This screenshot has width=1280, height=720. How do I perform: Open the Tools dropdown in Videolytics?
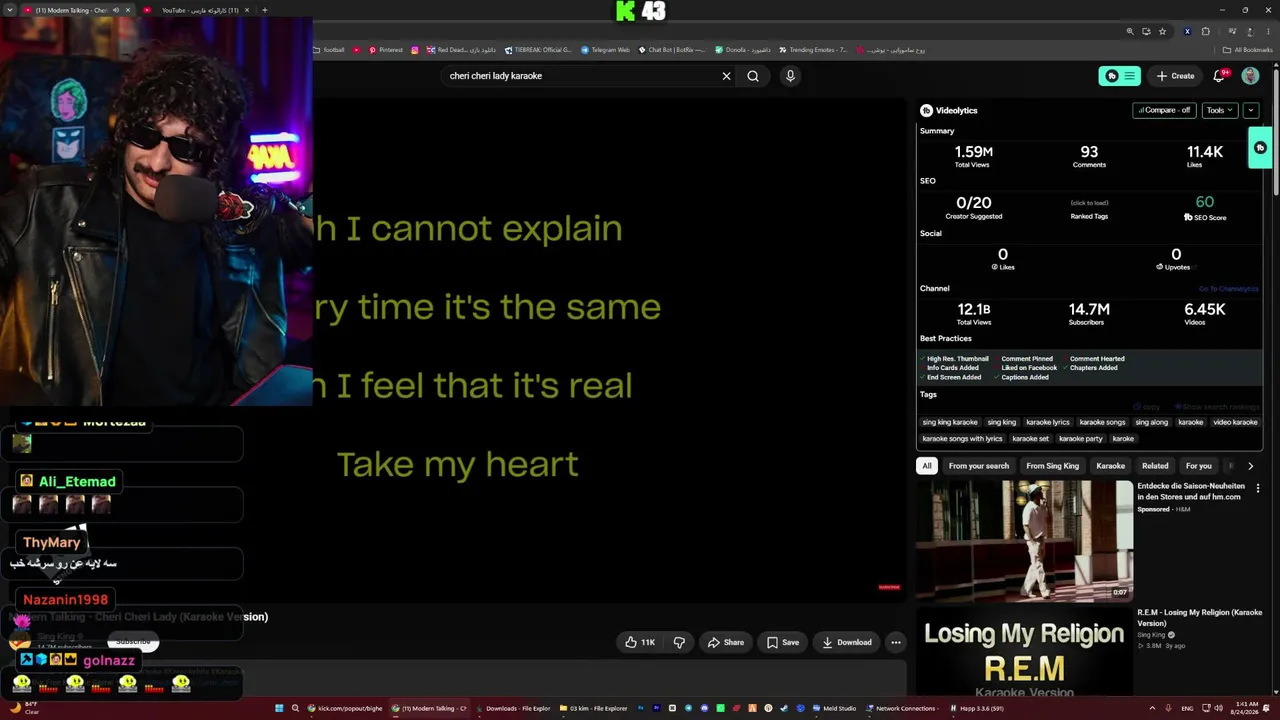(x=1218, y=110)
